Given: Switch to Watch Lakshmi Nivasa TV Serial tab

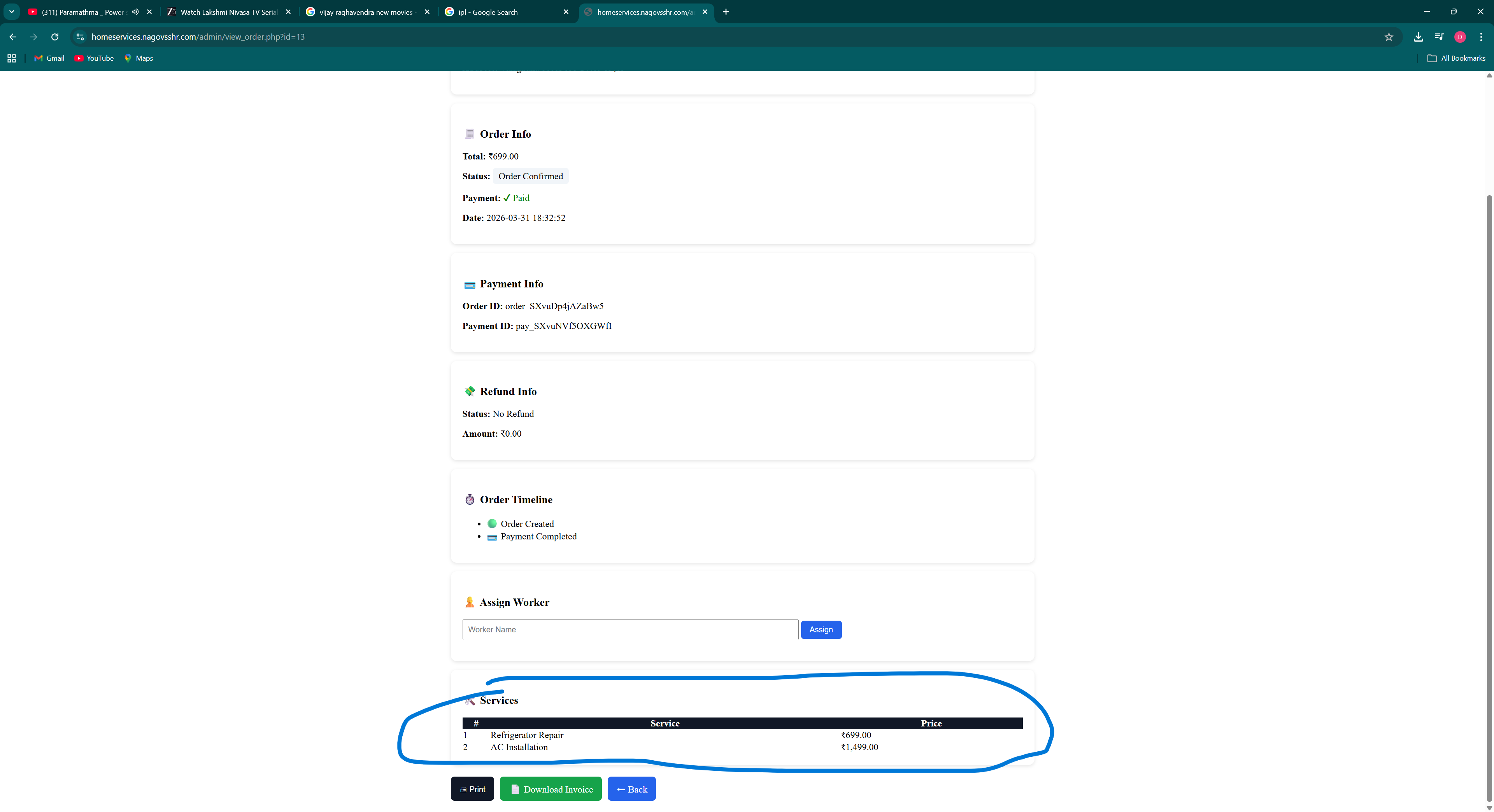Looking at the screenshot, I should click(229, 12).
